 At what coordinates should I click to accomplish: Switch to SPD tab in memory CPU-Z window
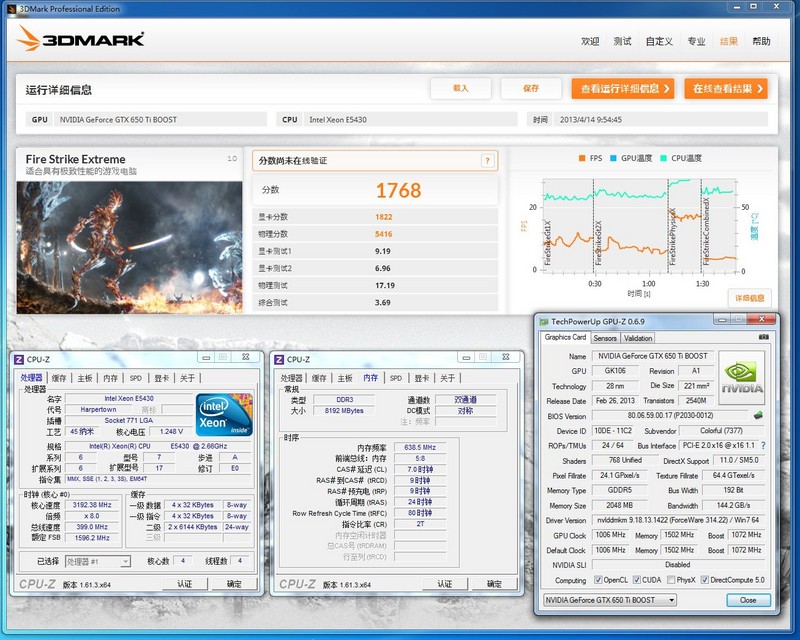coord(396,378)
